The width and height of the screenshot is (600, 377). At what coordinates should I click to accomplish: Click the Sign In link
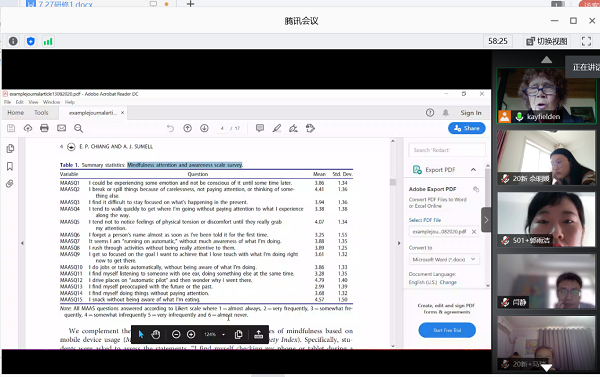pos(471,113)
